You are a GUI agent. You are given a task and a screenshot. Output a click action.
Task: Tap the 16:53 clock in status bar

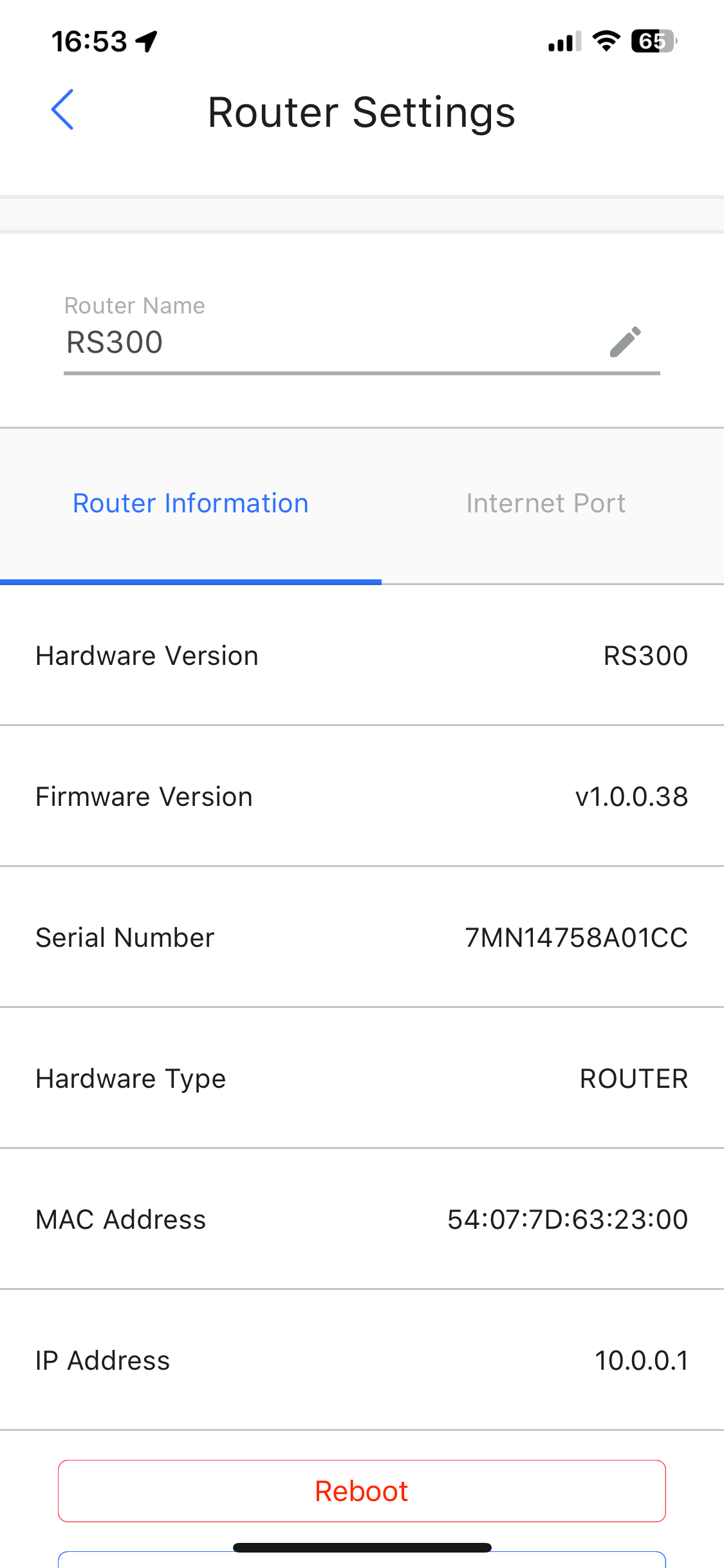click(89, 41)
